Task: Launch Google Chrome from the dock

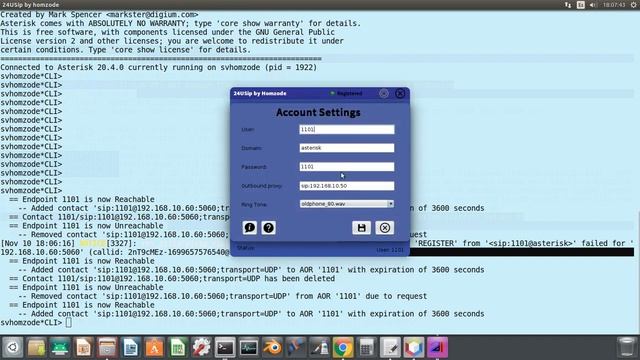Action: click(x=343, y=348)
